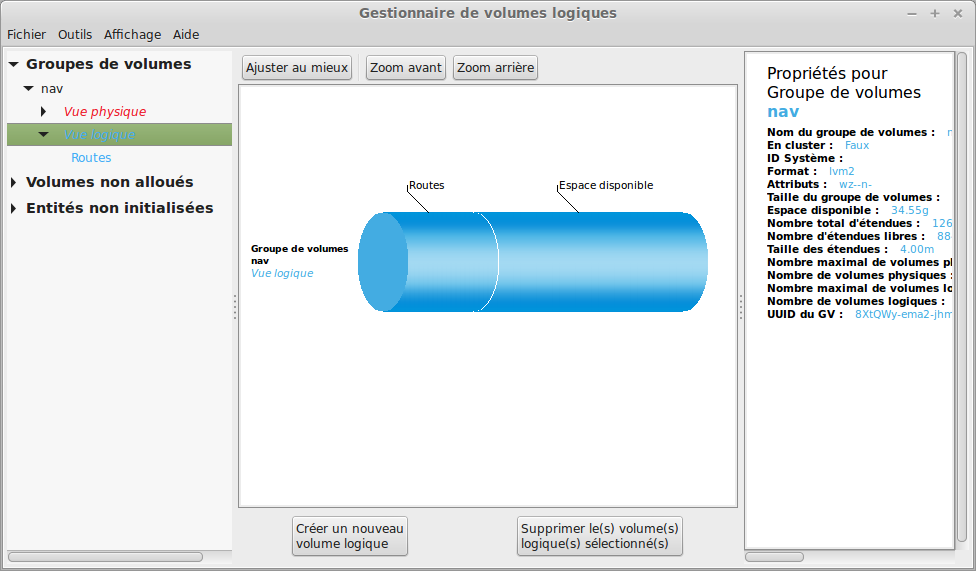Click the wz--n- attributes value
This screenshot has height=571, width=976.
[855, 184]
